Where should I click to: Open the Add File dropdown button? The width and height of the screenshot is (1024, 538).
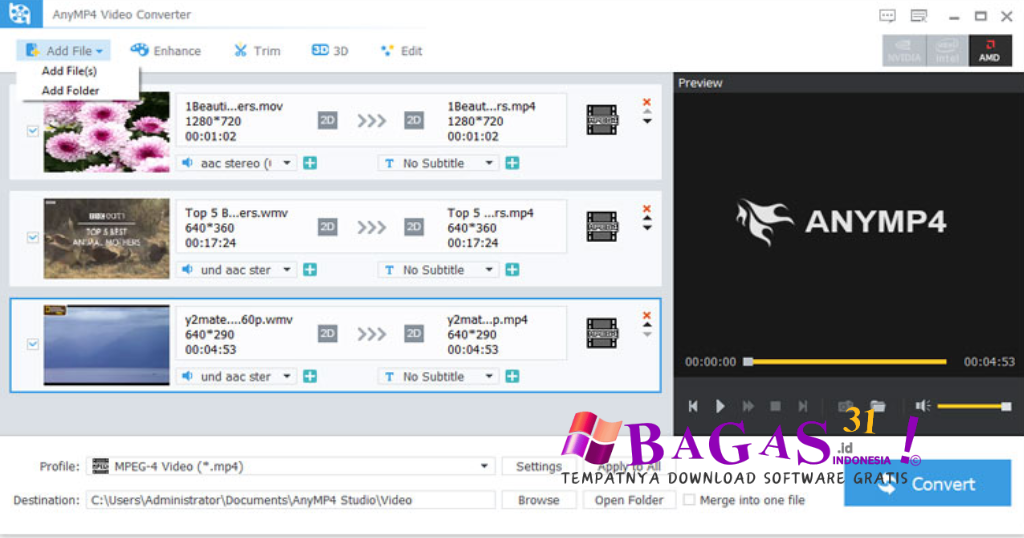[x=63, y=50]
